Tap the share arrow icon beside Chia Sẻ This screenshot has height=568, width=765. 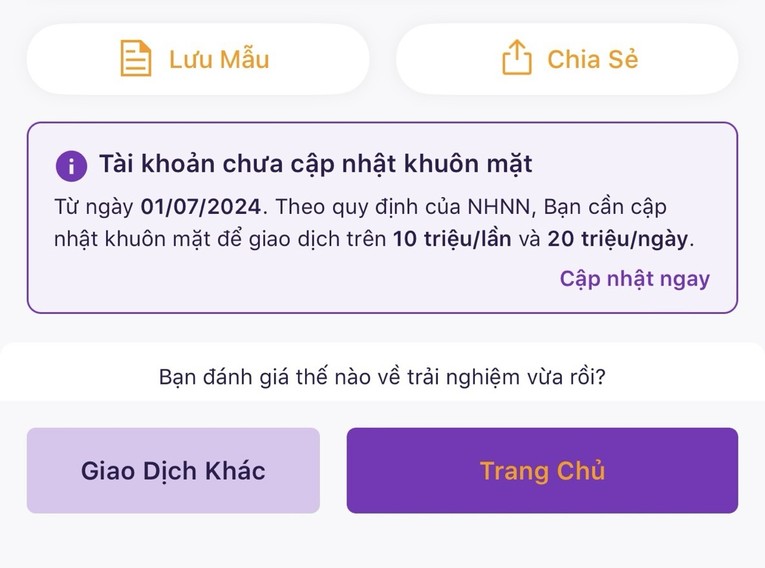pos(517,58)
